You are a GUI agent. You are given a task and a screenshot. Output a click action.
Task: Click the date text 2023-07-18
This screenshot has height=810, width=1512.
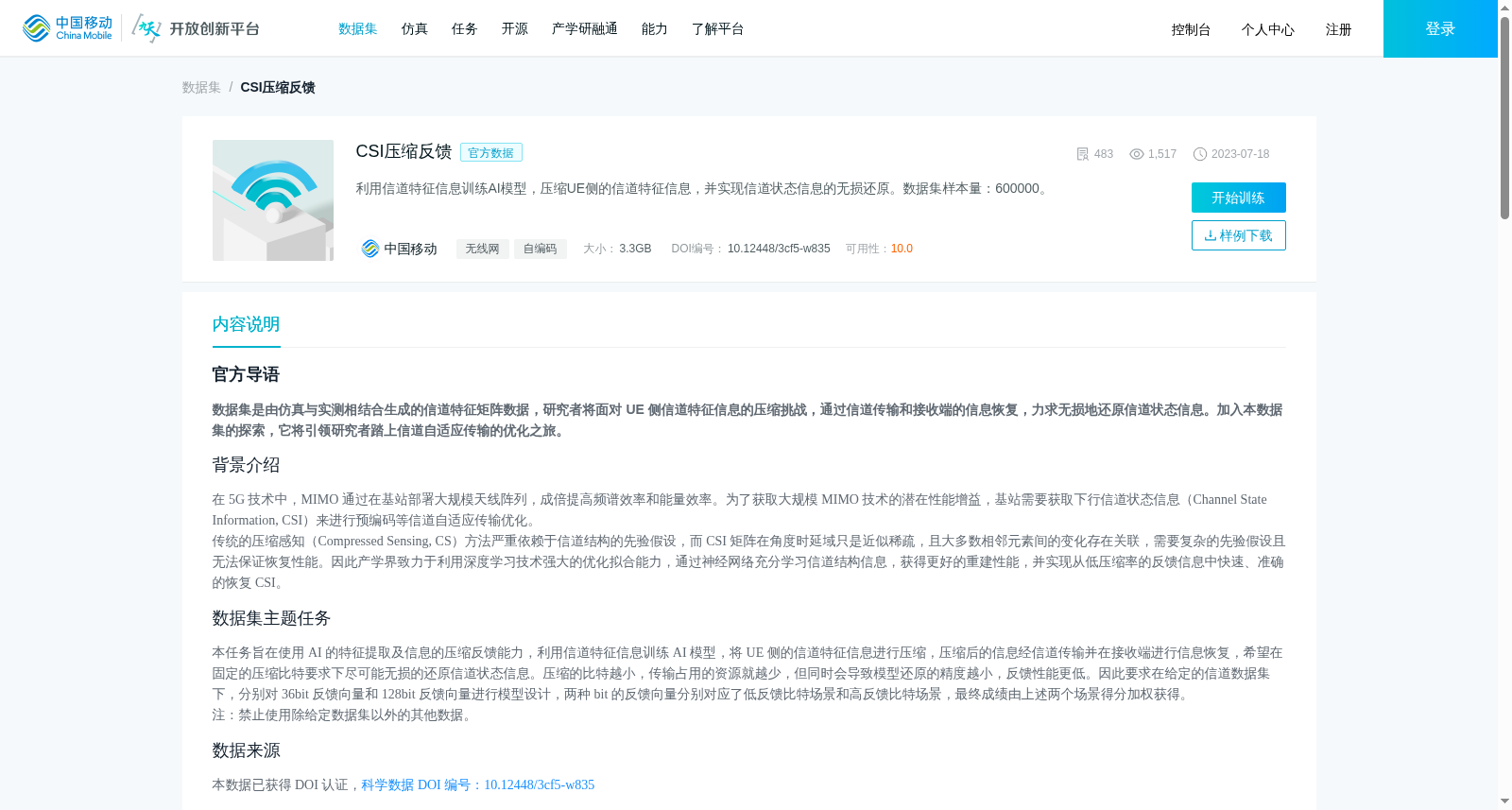pyautogui.click(x=1241, y=154)
